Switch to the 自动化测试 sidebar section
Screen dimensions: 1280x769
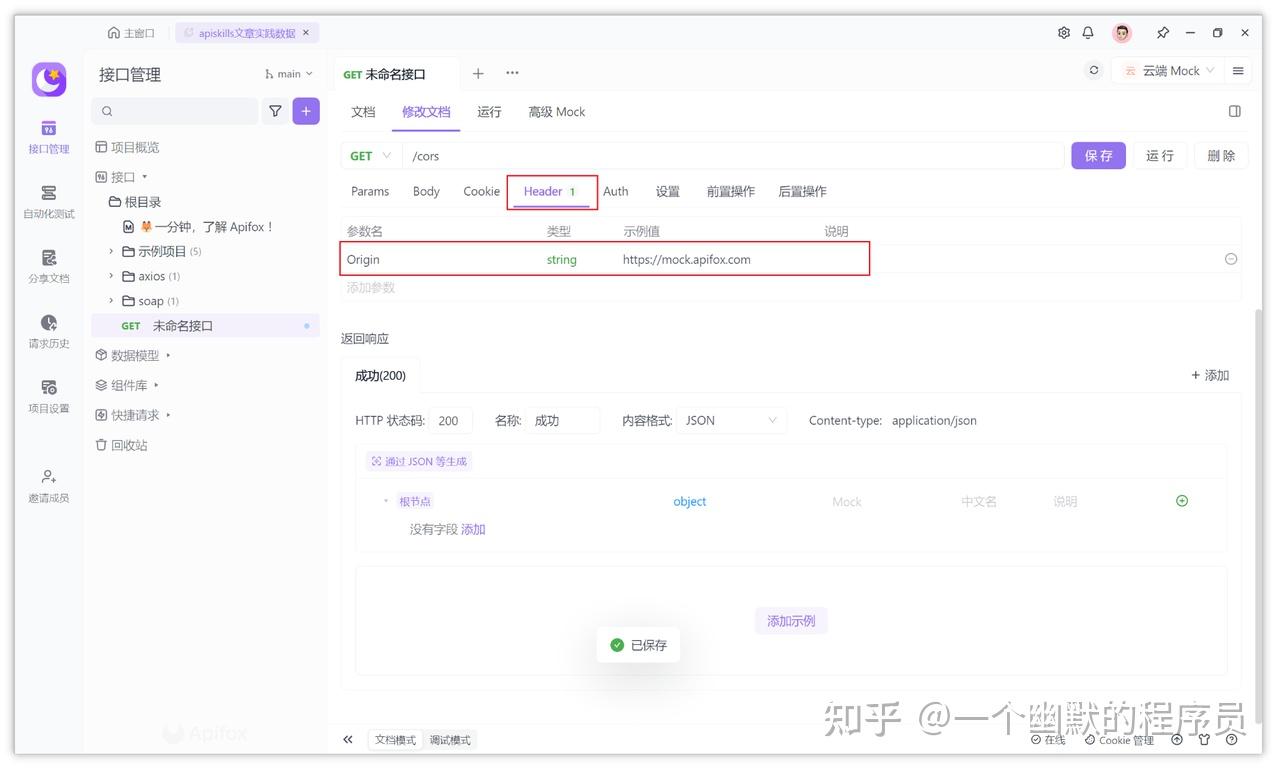(x=47, y=202)
